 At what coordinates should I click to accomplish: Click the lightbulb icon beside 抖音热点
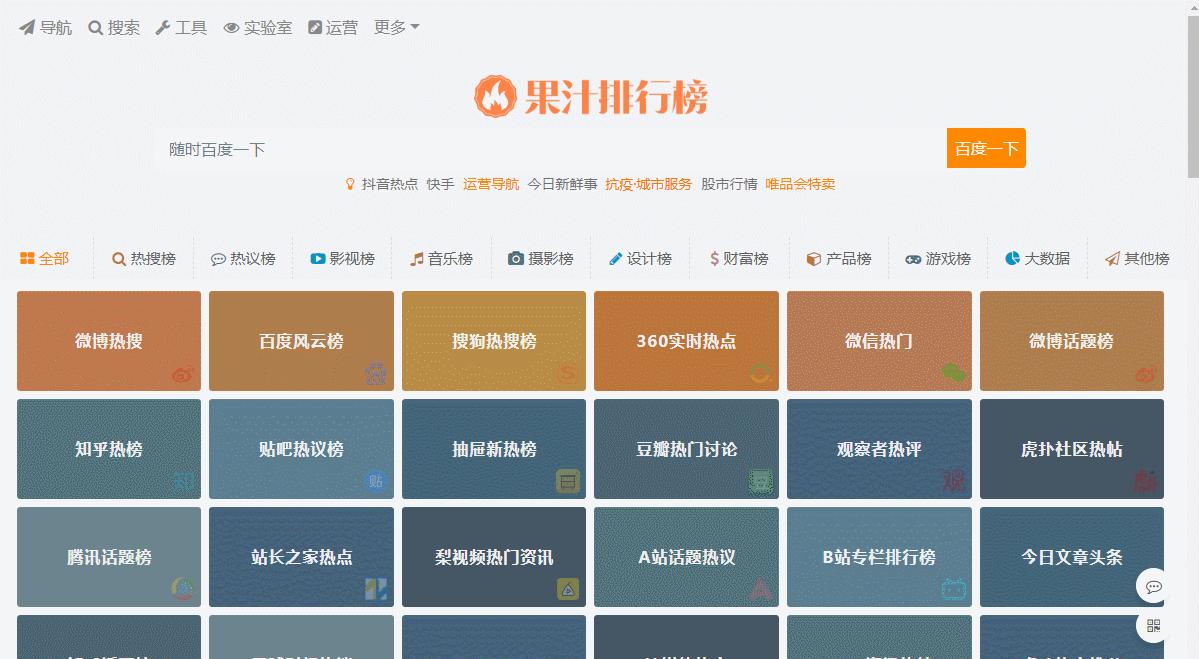click(349, 184)
